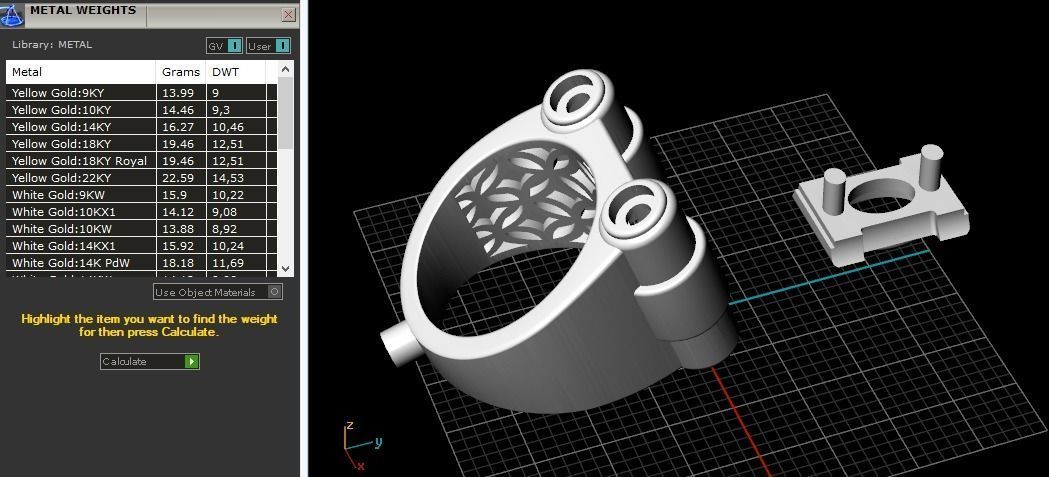The image size is (1049, 477).
Task: Select White Gold:14K PdW row
Action: [141, 263]
